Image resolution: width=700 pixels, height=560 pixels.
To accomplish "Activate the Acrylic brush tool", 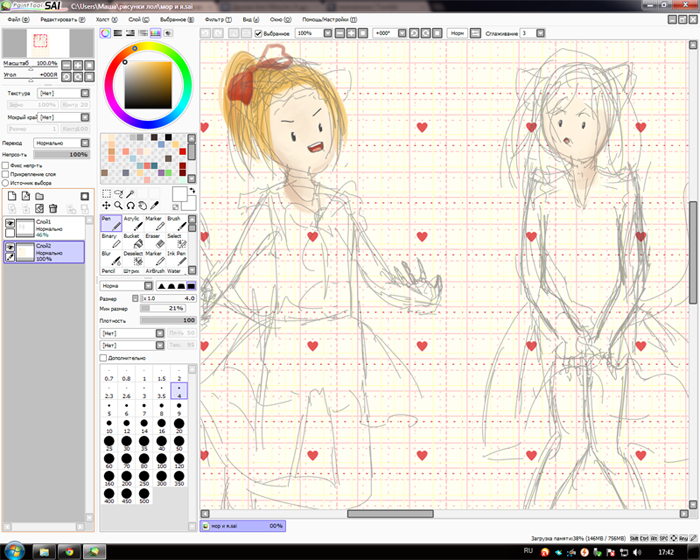I will (x=131, y=222).
